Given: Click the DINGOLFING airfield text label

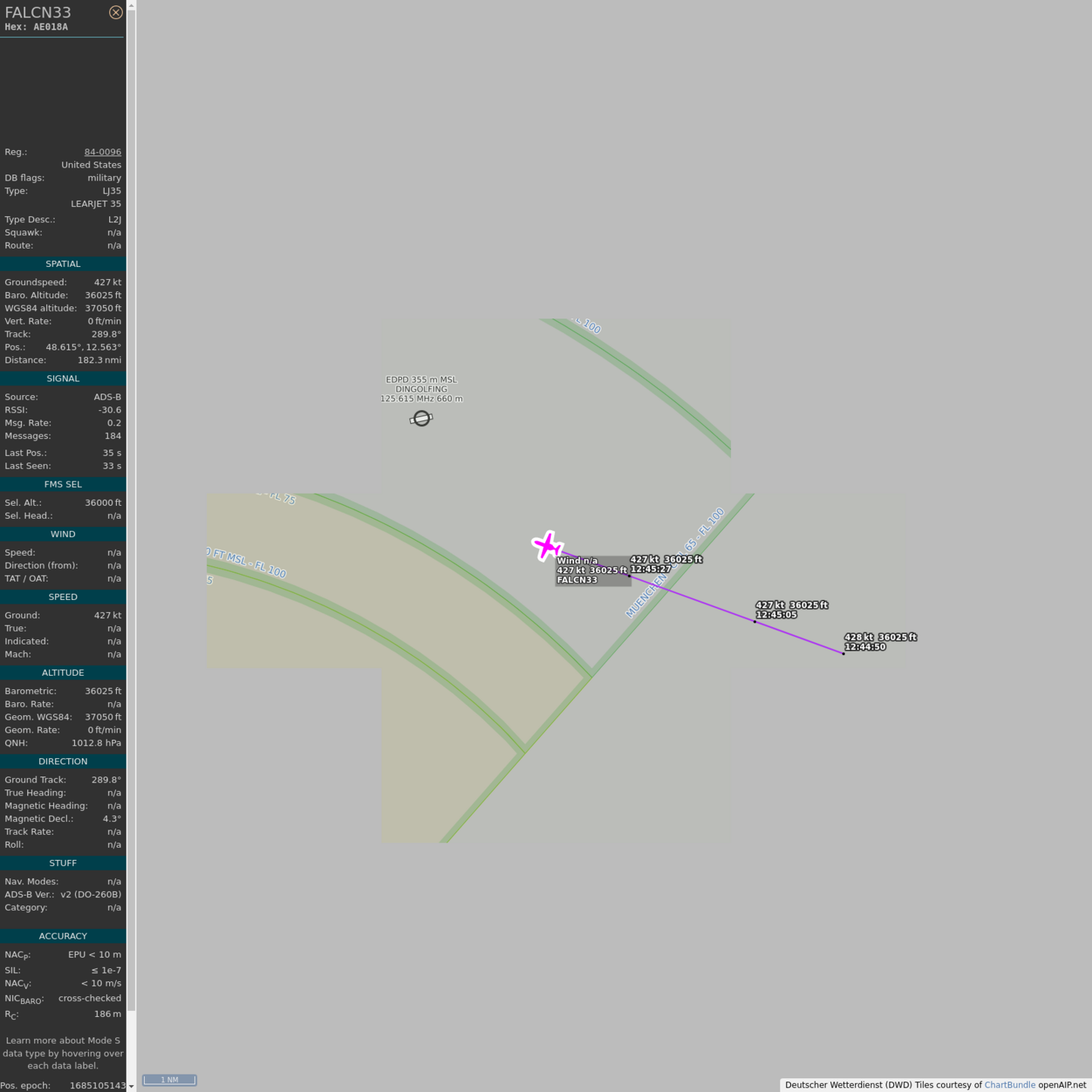Looking at the screenshot, I should [421, 389].
